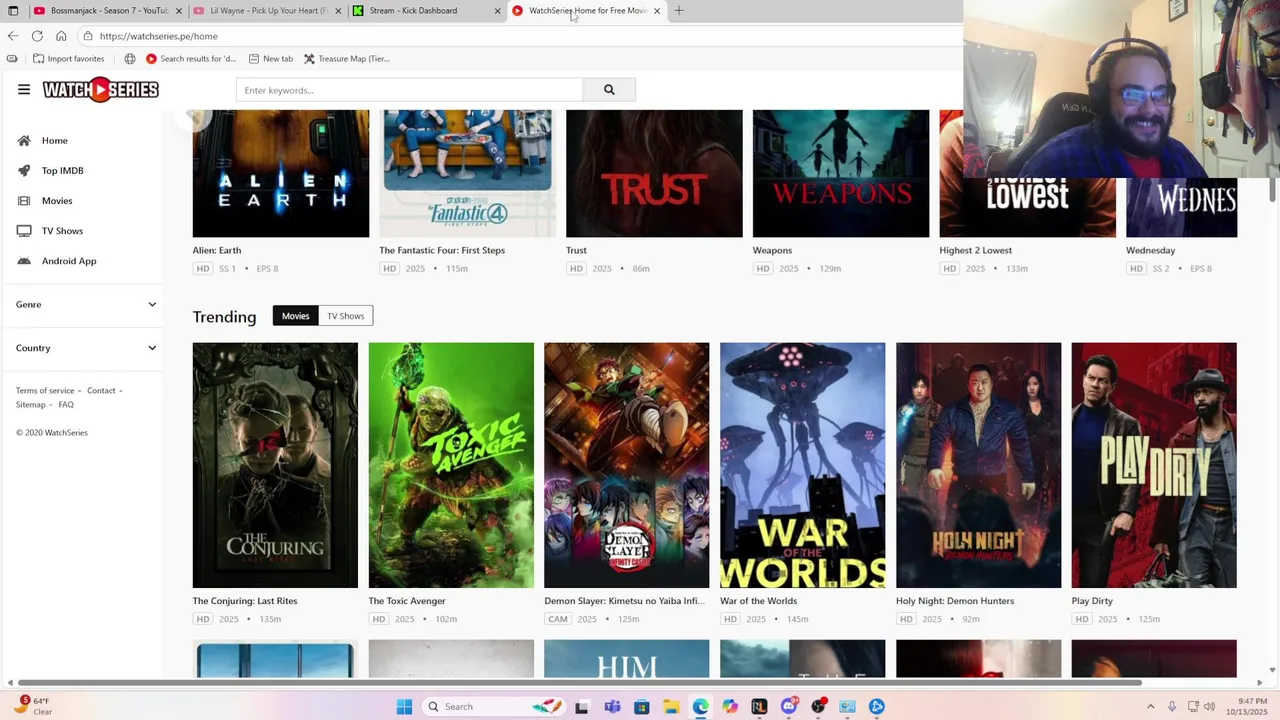This screenshot has width=1280, height=720.
Task: Open Microsoft Teams from taskbar
Action: click(x=612, y=707)
